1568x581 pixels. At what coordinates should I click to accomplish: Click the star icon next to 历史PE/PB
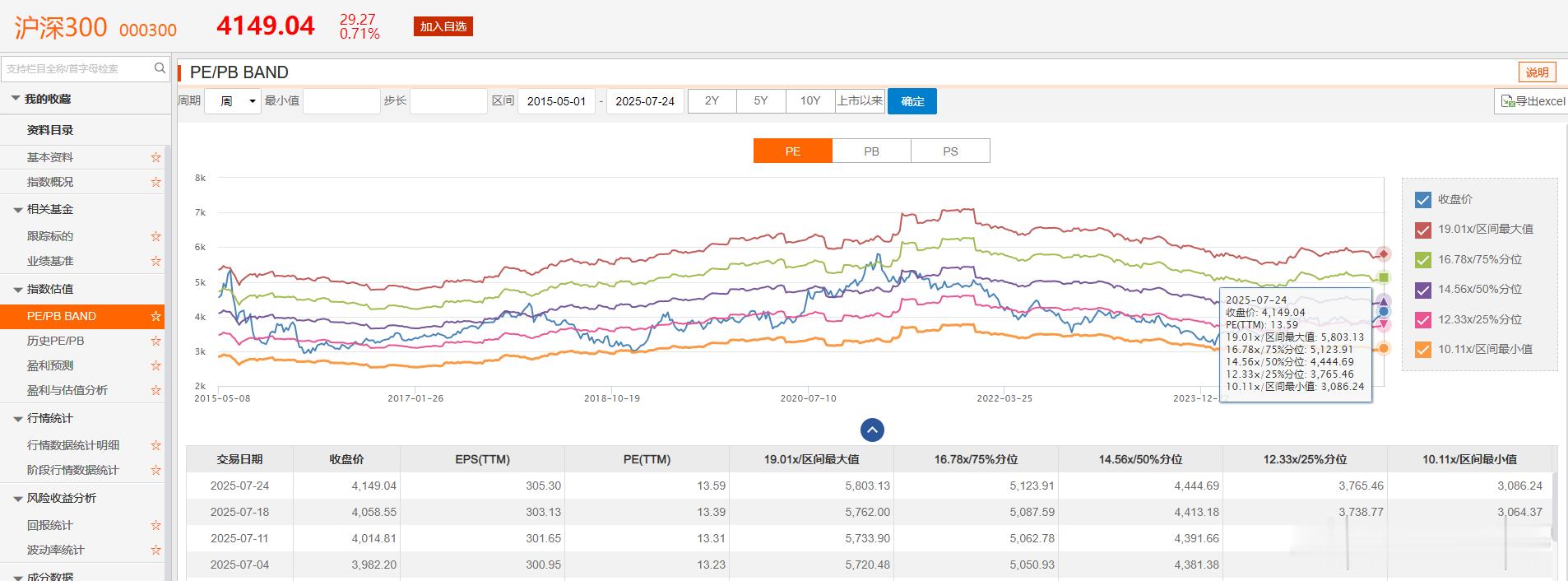[x=155, y=341]
